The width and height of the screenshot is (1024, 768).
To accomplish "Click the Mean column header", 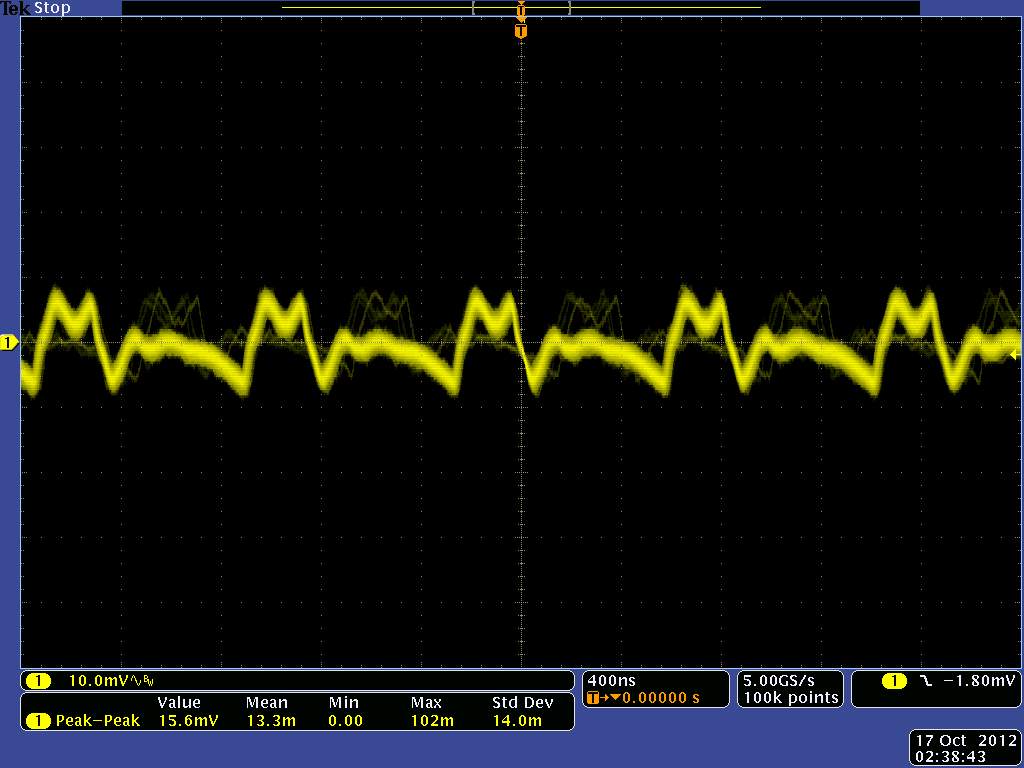I will pos(266,703).
